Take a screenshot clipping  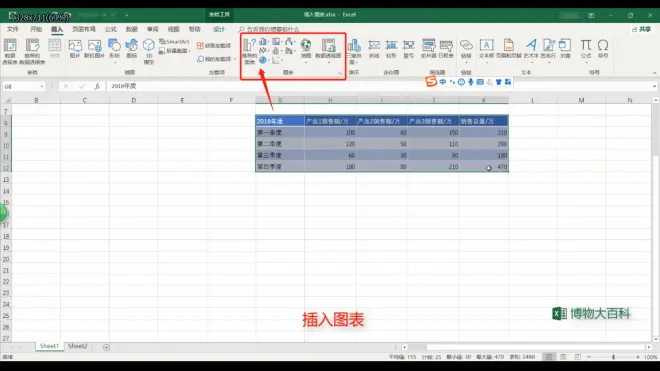pos(174,51)
